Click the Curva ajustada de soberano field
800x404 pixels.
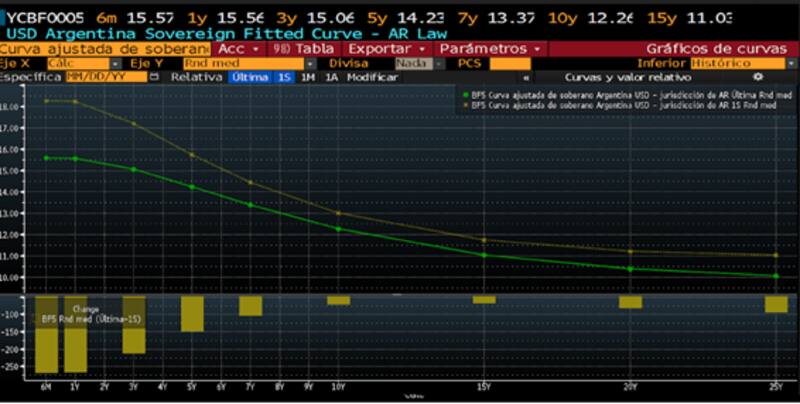tap(104, 48)
